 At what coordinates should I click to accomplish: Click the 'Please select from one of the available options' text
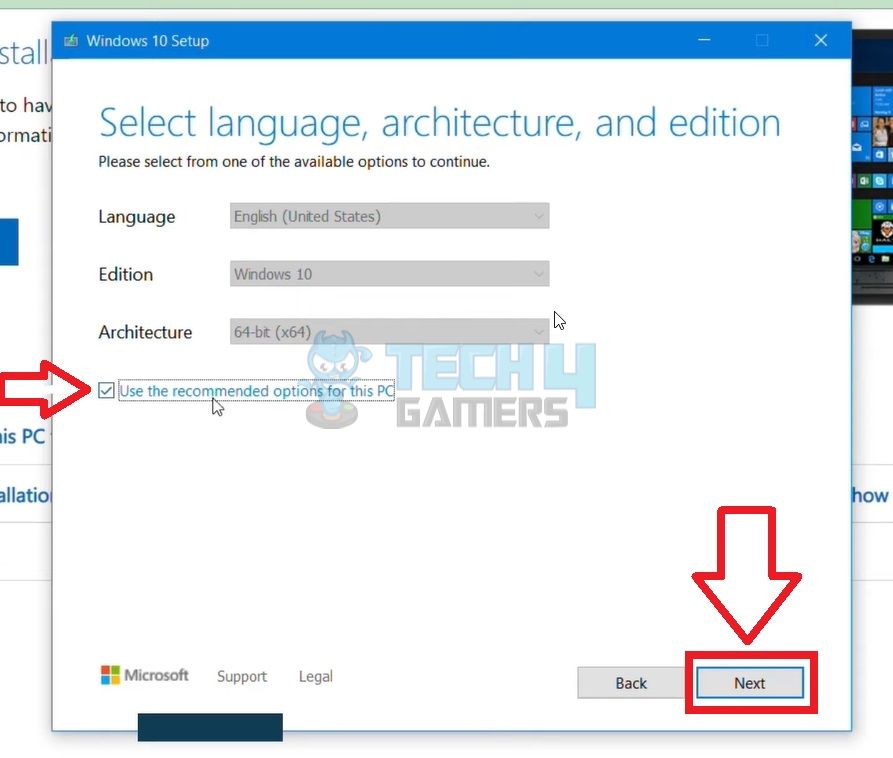click(x=294, y=162)
